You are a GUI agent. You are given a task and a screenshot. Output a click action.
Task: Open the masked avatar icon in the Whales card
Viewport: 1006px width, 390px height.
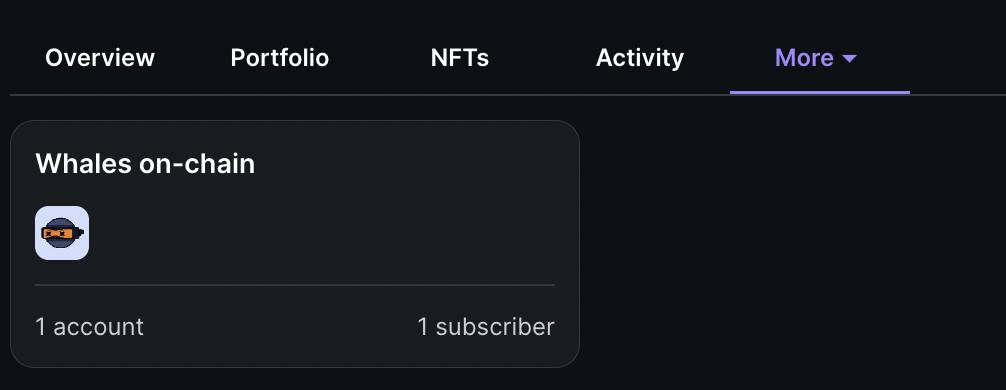click(62, 233)
